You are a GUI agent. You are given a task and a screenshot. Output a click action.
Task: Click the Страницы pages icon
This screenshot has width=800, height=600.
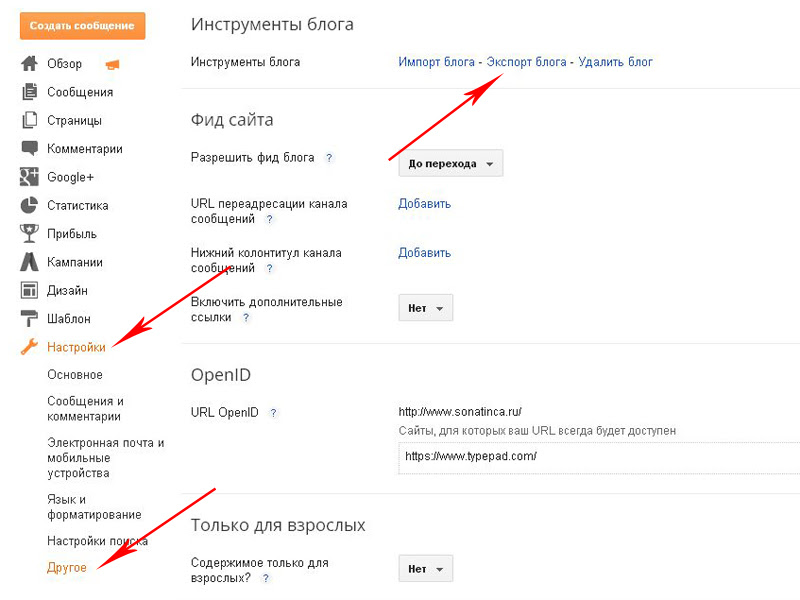pyautogui.click(x=30, y=120)
